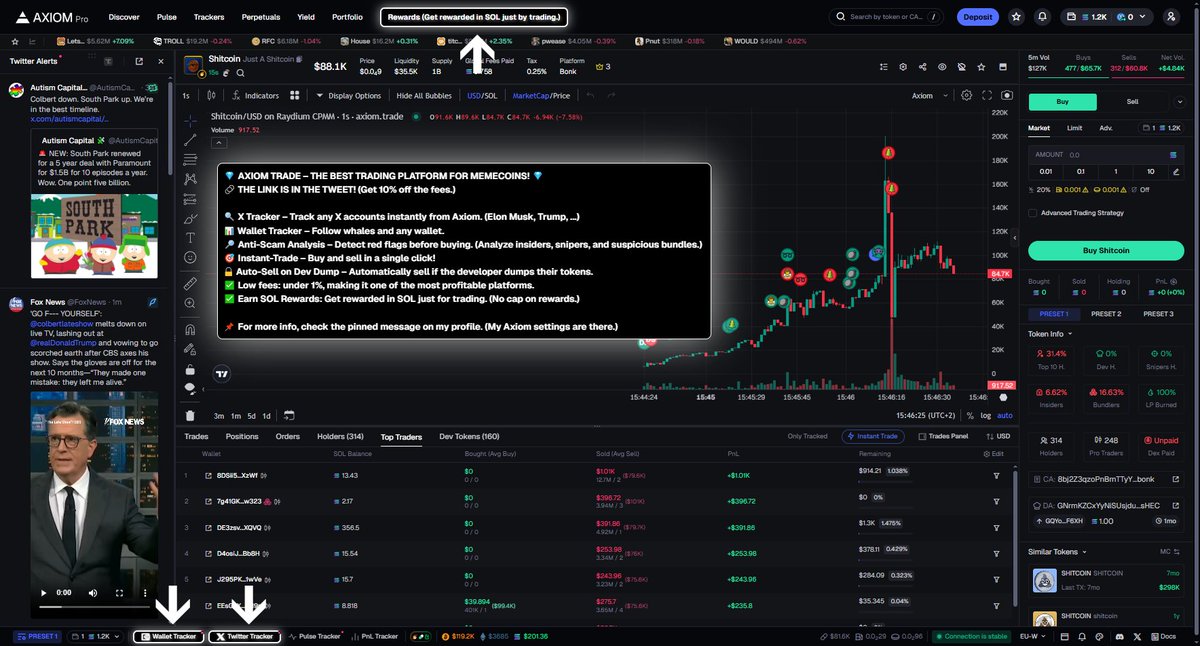Toggle Only Tracked filter
This screenshot has height=646, width=1200.
(807, 436)
